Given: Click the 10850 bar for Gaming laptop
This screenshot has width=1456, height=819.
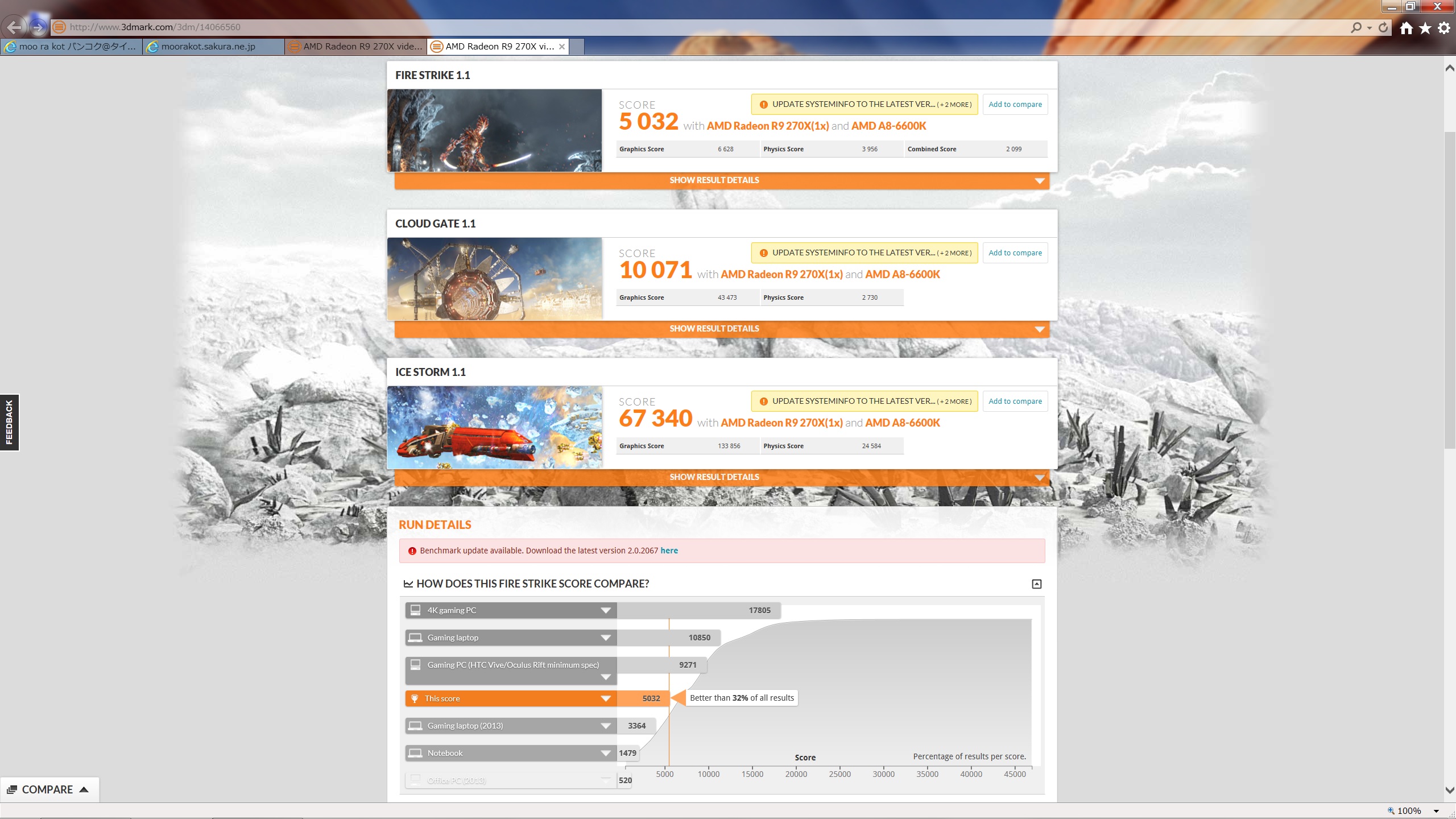Looking at the screenshot, I should pyautogui.click(x=669, y=638).
